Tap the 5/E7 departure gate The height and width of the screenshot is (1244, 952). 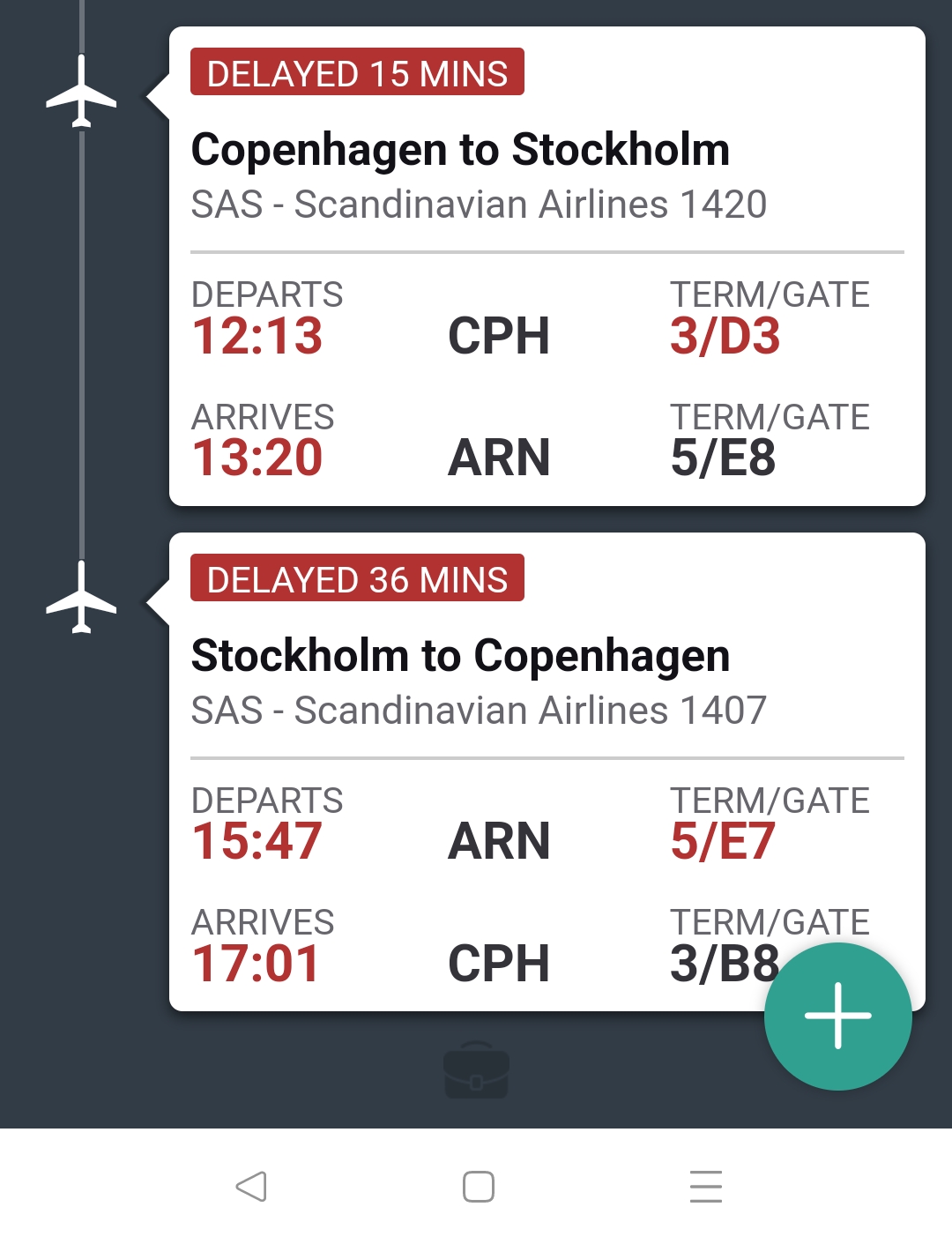pyautogui.click(x=723, y=841)
